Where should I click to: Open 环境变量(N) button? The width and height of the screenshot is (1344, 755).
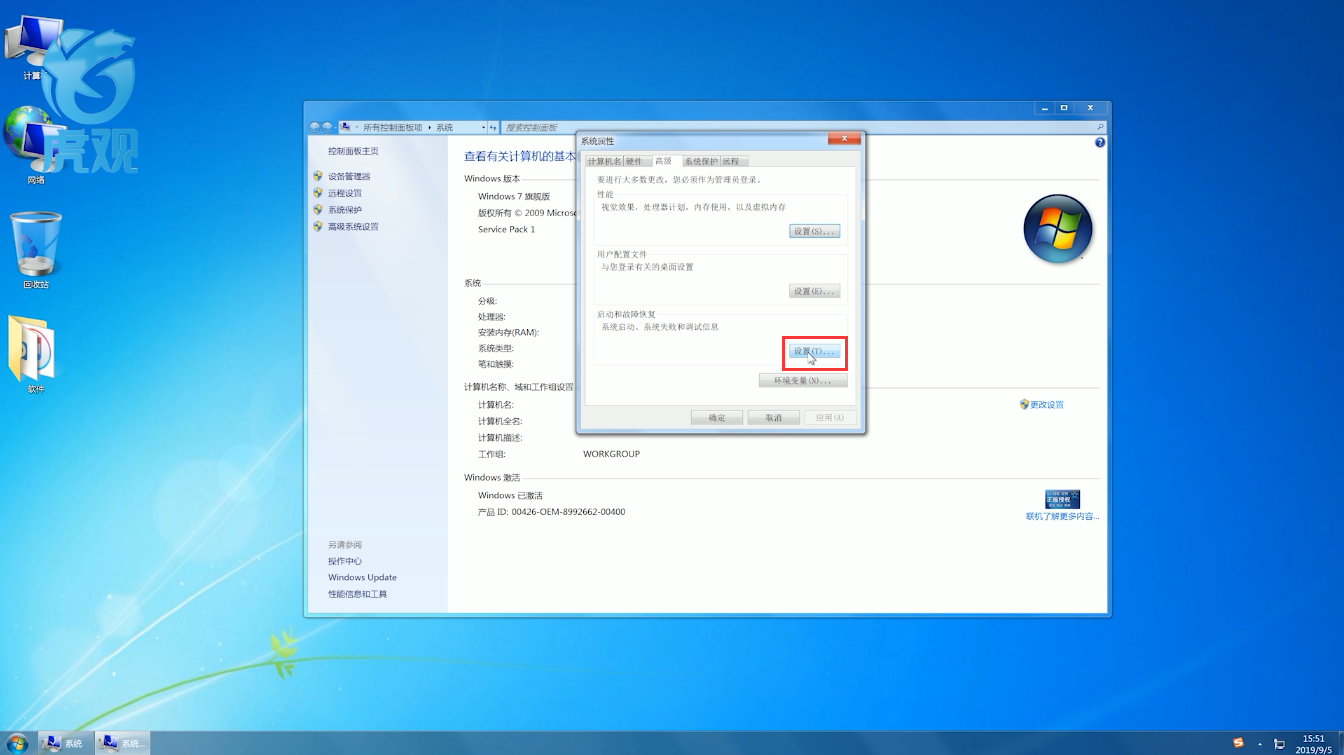[x=803, y=381]
